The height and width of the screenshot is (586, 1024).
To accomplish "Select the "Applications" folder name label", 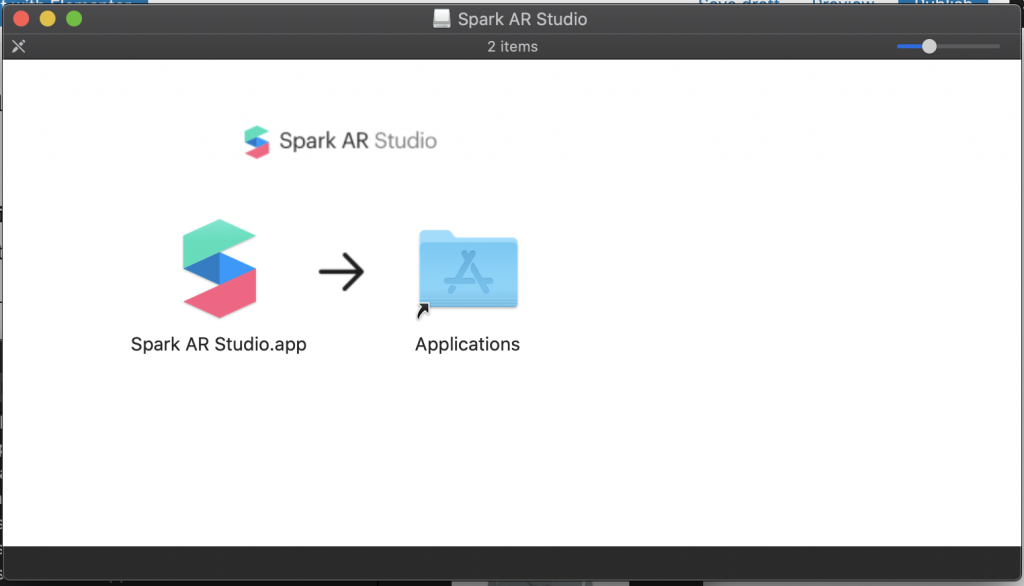I will tap(467, 344).
